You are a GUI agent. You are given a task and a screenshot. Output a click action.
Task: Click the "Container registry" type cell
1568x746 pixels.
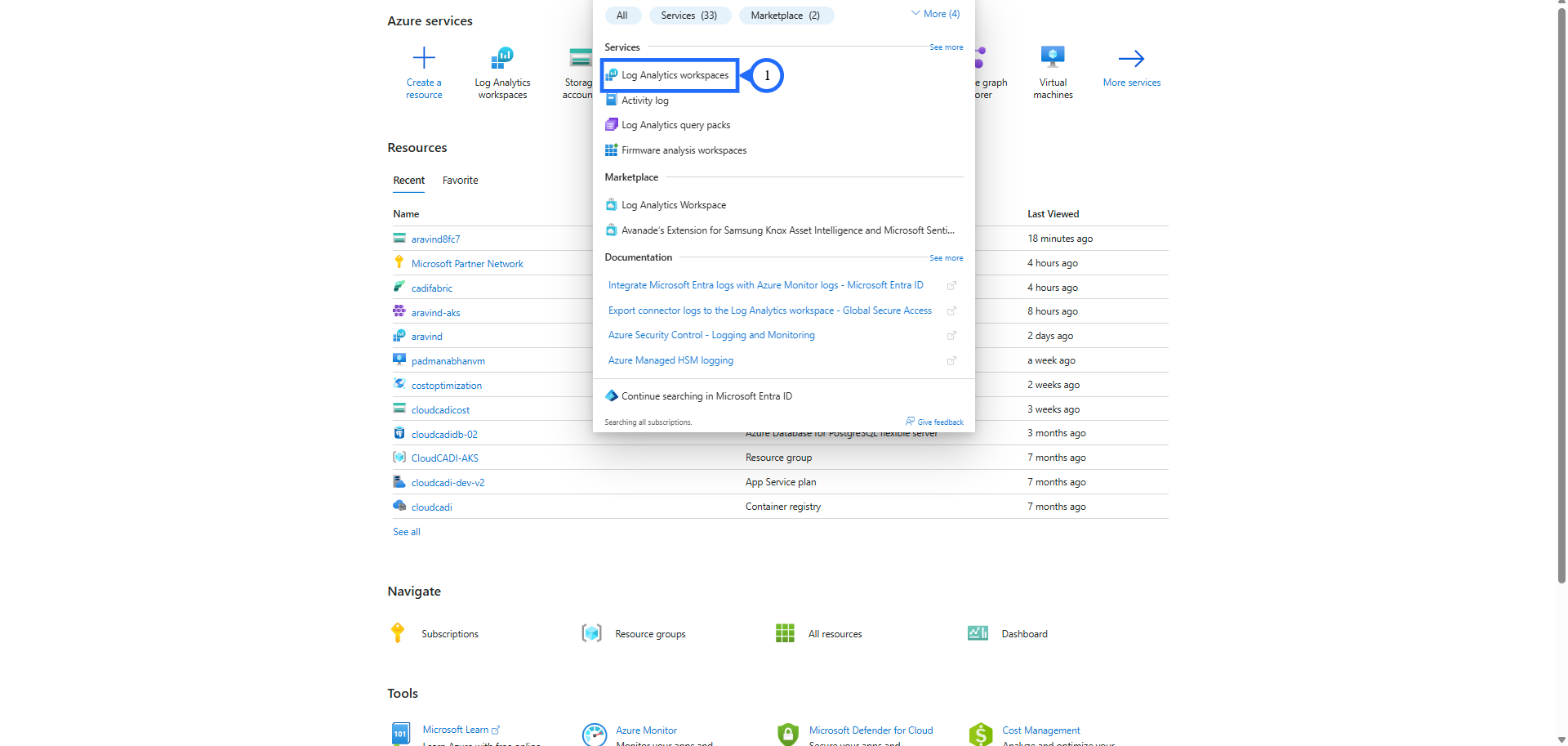(782, 507)
